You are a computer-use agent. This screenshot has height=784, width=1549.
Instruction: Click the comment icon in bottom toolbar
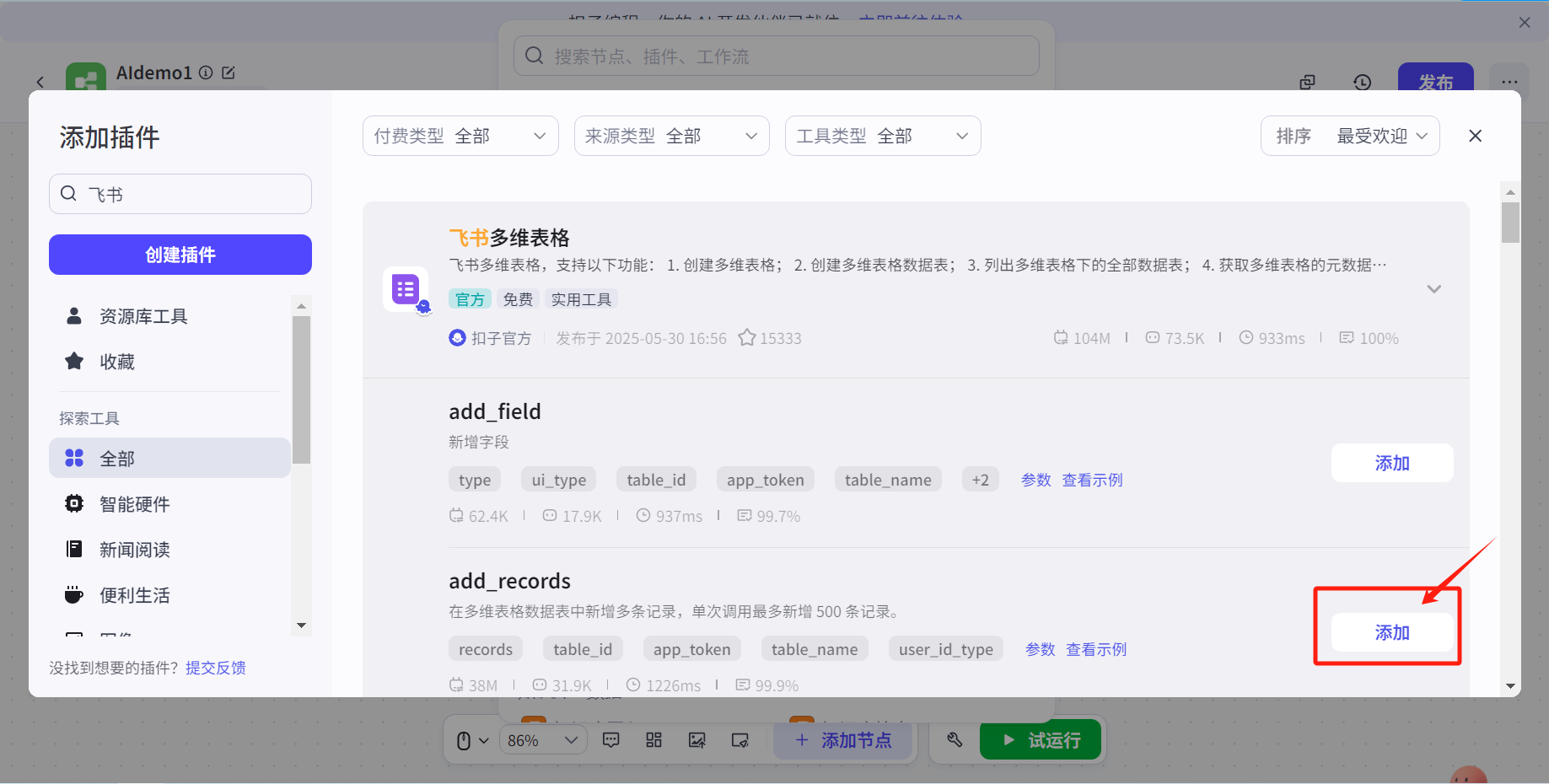pyautogui.click(x=611, y=740)
